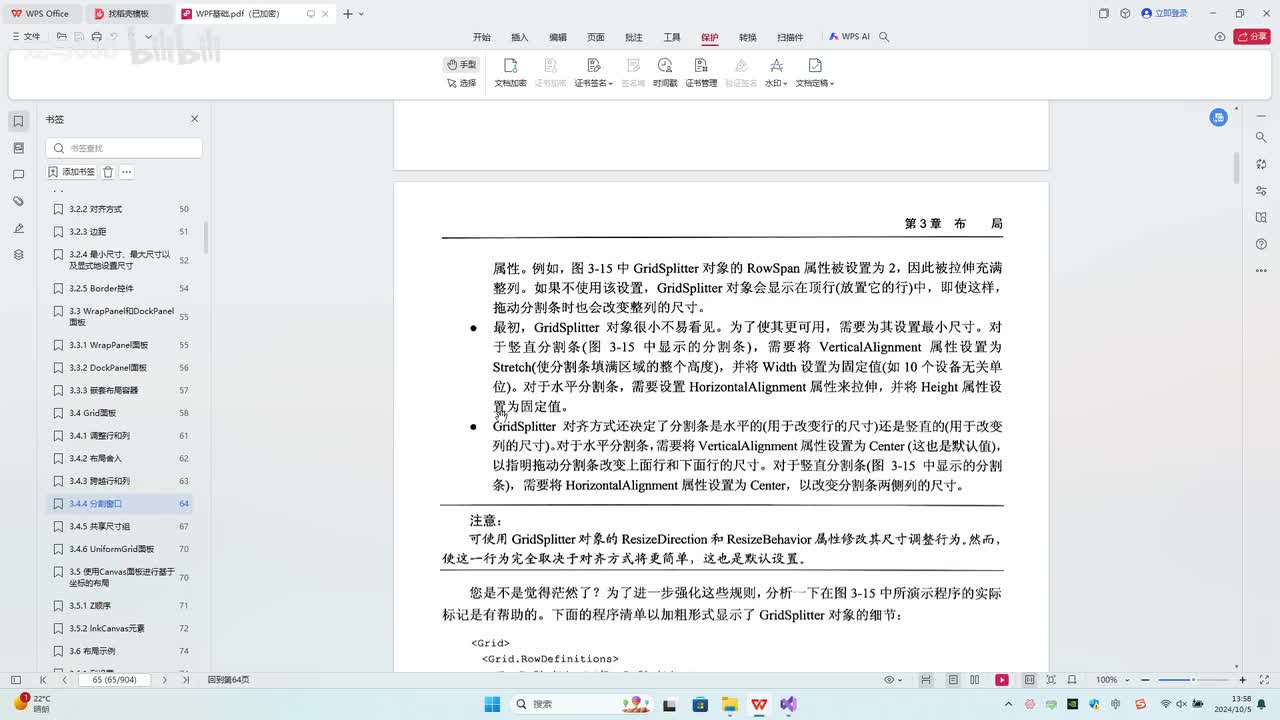Select the bookmarks sidebar icon
Viewport: 1280px width, 720px height.
(x=18, y=121)
